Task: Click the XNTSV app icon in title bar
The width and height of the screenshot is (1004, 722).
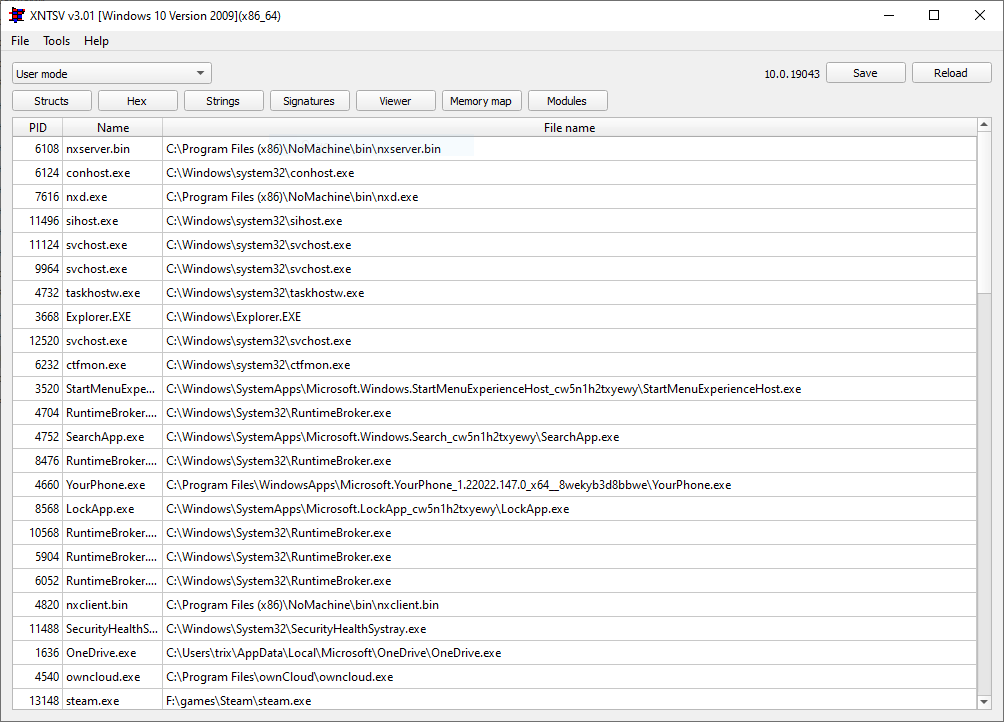Action: coord(17,15)
